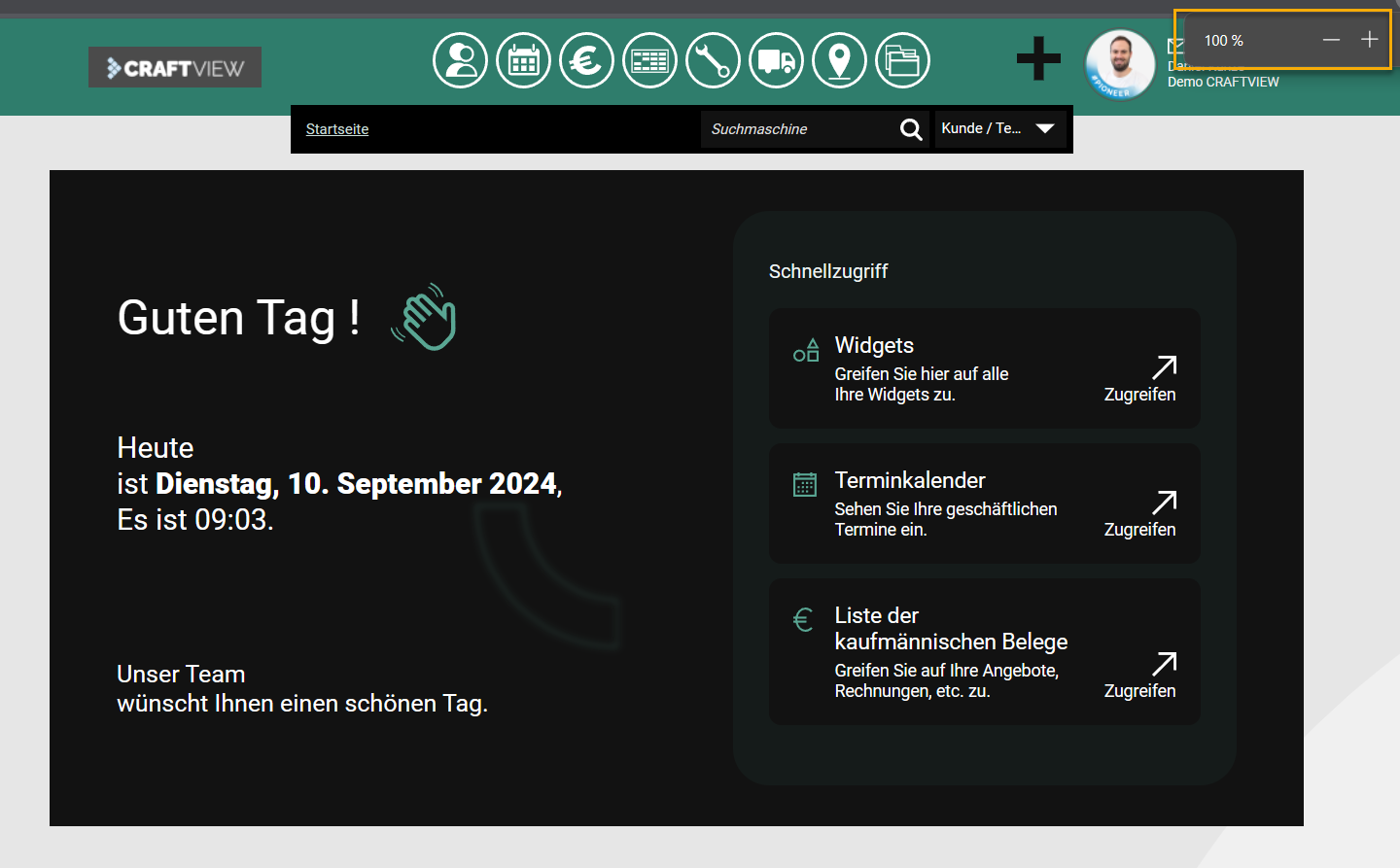Click the large black plus icon
The width and height of the screenshot is (1400, 868).
tap(1038, 58)
